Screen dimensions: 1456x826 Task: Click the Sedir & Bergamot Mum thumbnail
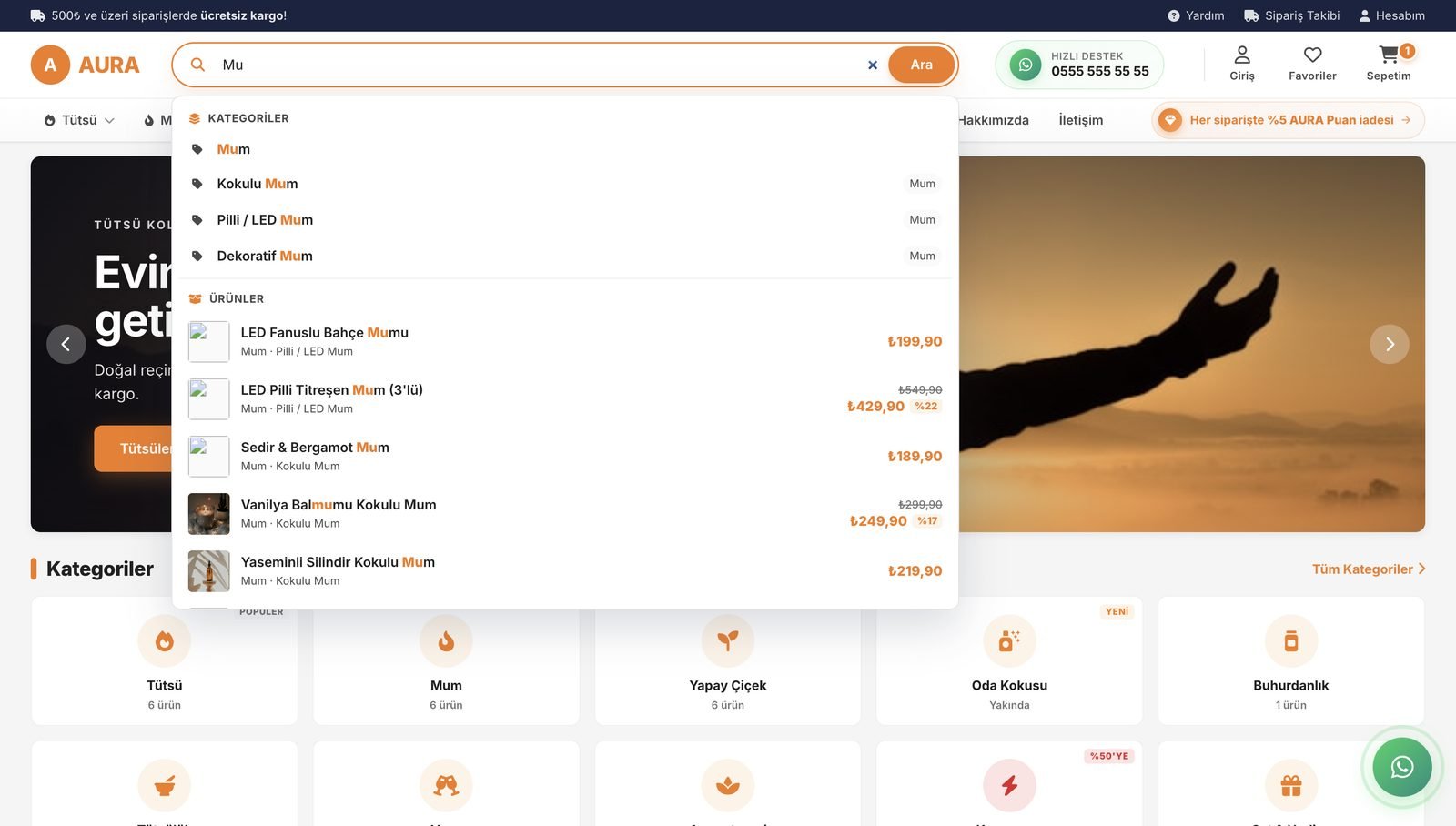tap(208, 457)
